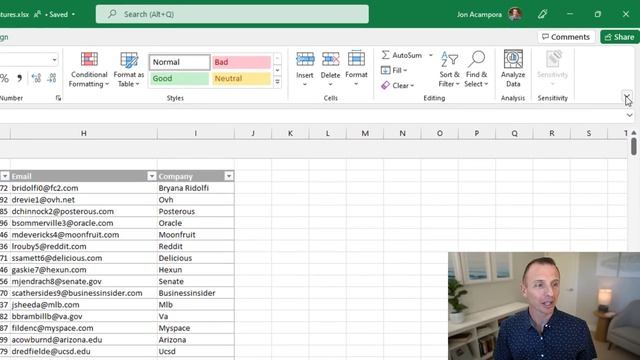Click Decrease Decimal icon
The image size is (640, 360).
[52, 78]
